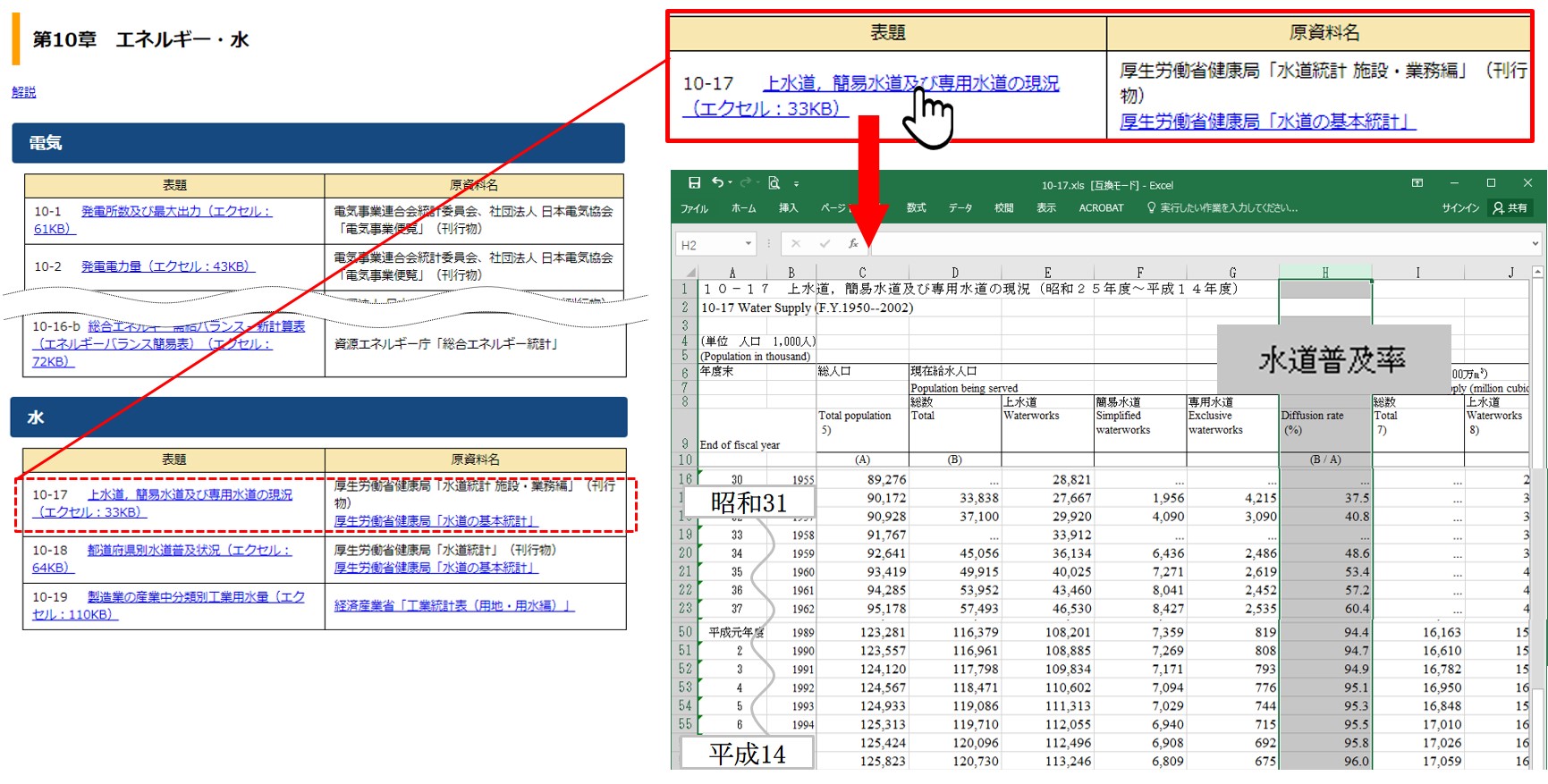Switch to the データ ribbon tab
Screen dimensions: 1548x784
pos(960,208)
